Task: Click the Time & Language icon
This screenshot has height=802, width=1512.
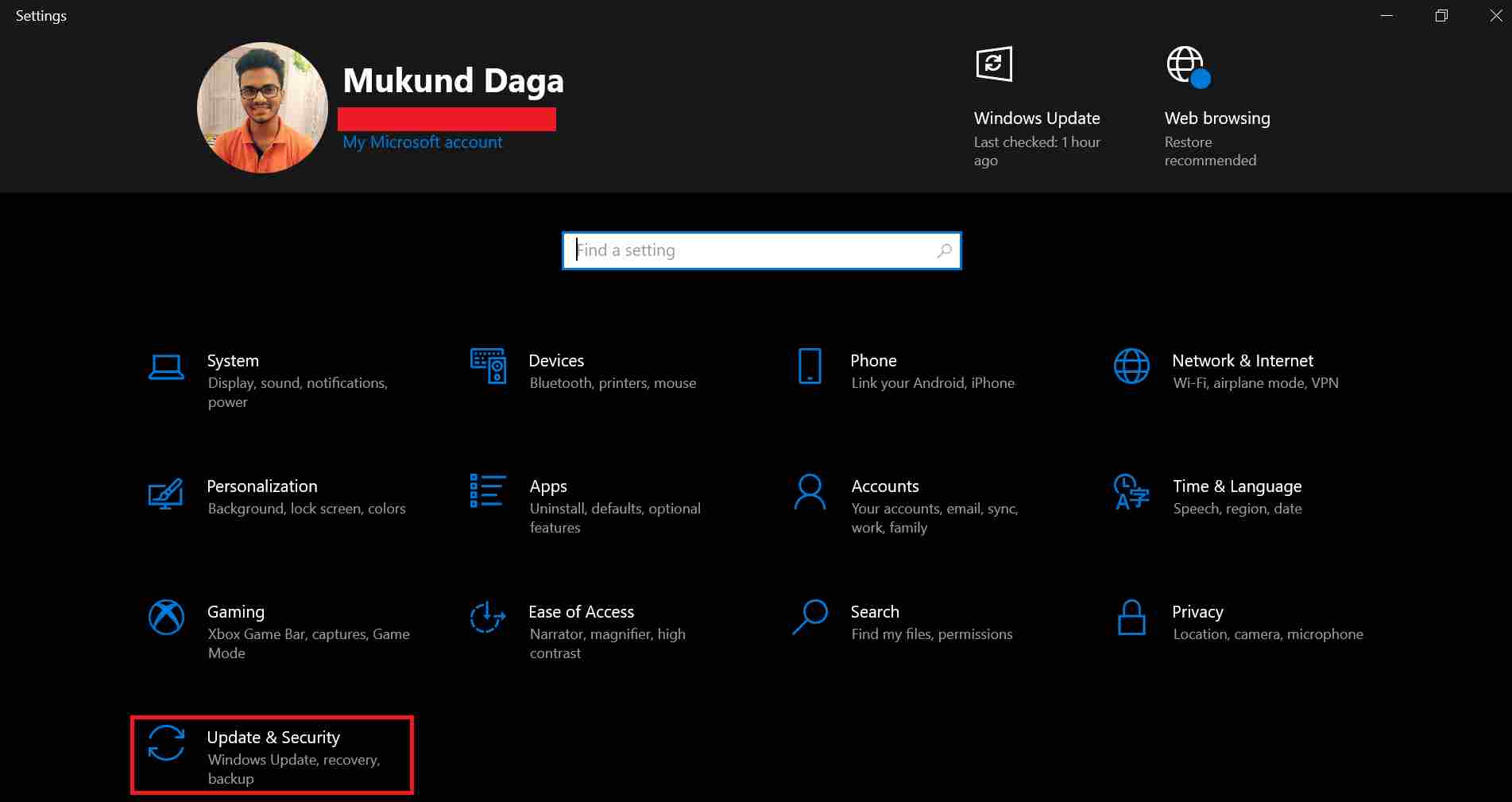Action: 1131,491
